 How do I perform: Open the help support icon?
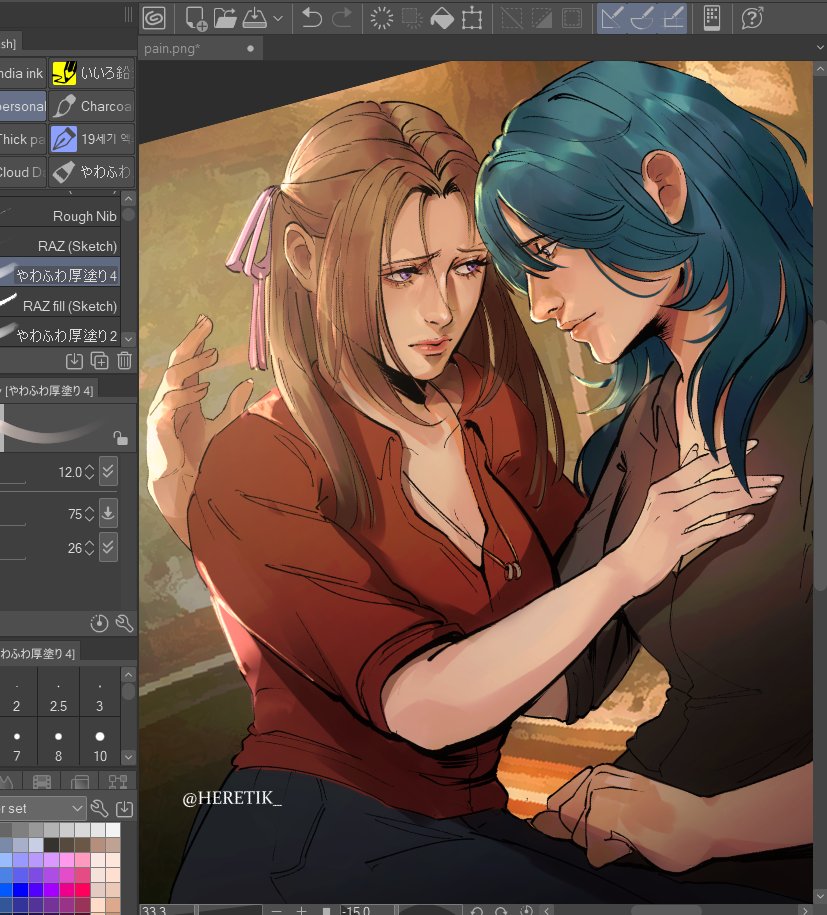pyautogui.click(x=752, y=18)
